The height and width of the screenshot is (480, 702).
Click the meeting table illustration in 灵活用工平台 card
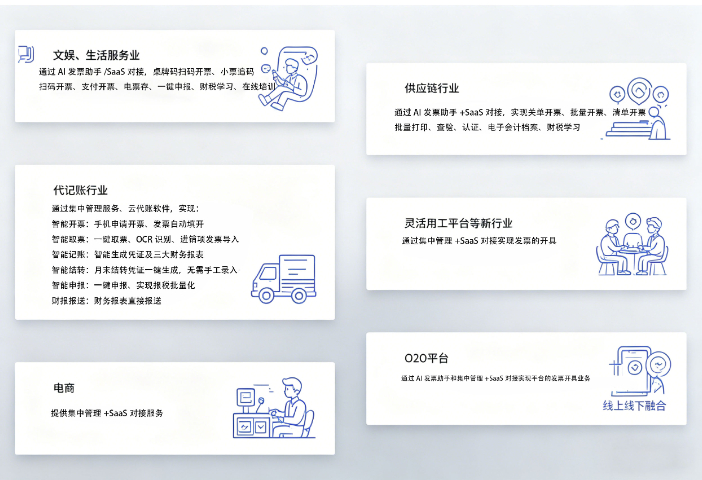tap(632, 244)
